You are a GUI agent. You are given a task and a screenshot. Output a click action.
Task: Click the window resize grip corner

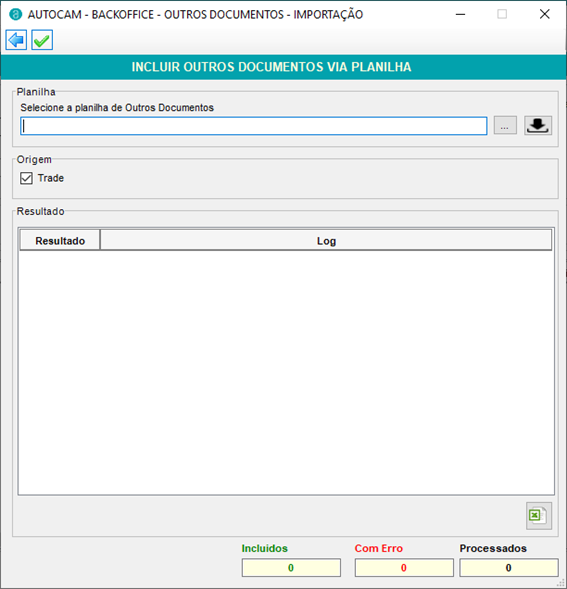(x=561, y=583)
